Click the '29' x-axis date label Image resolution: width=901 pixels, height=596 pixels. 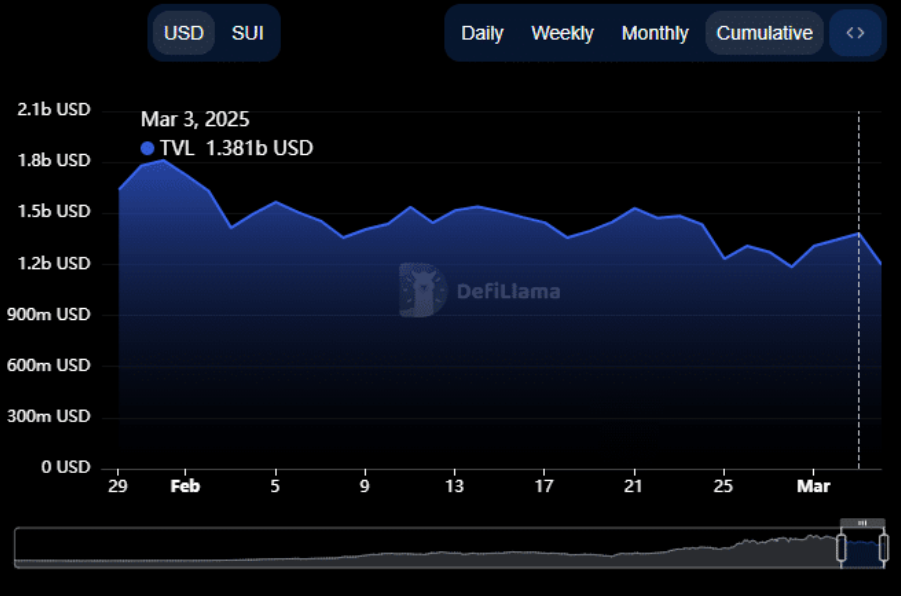click(x=118, y=486)
